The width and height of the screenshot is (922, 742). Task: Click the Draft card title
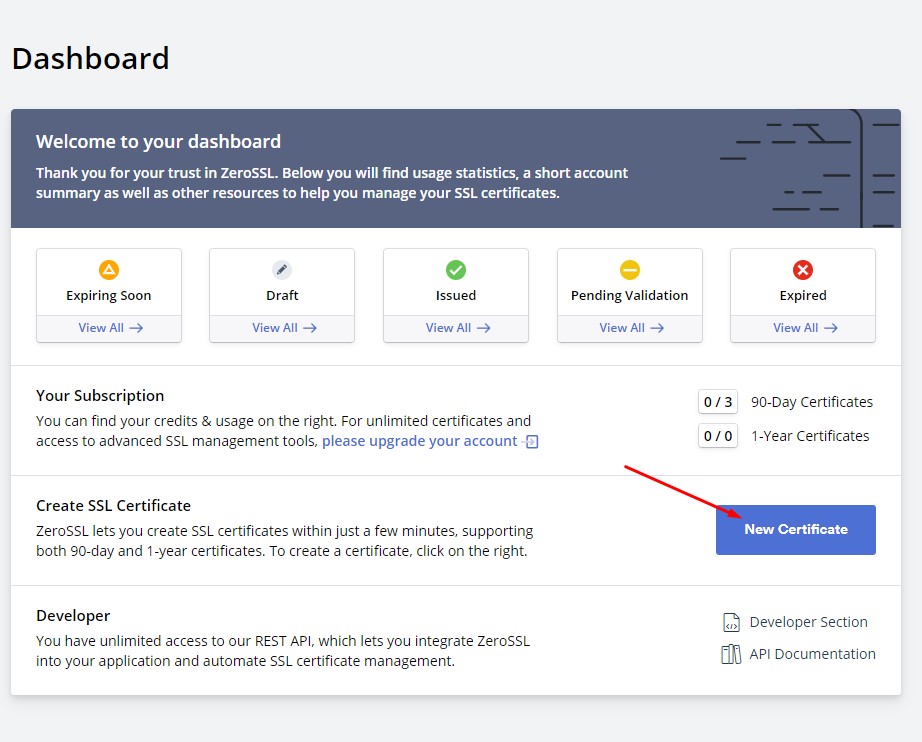pos(282,295)
